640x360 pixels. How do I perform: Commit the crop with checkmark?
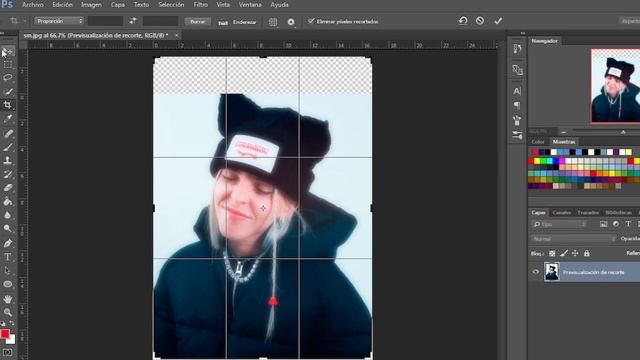point(498,21)
